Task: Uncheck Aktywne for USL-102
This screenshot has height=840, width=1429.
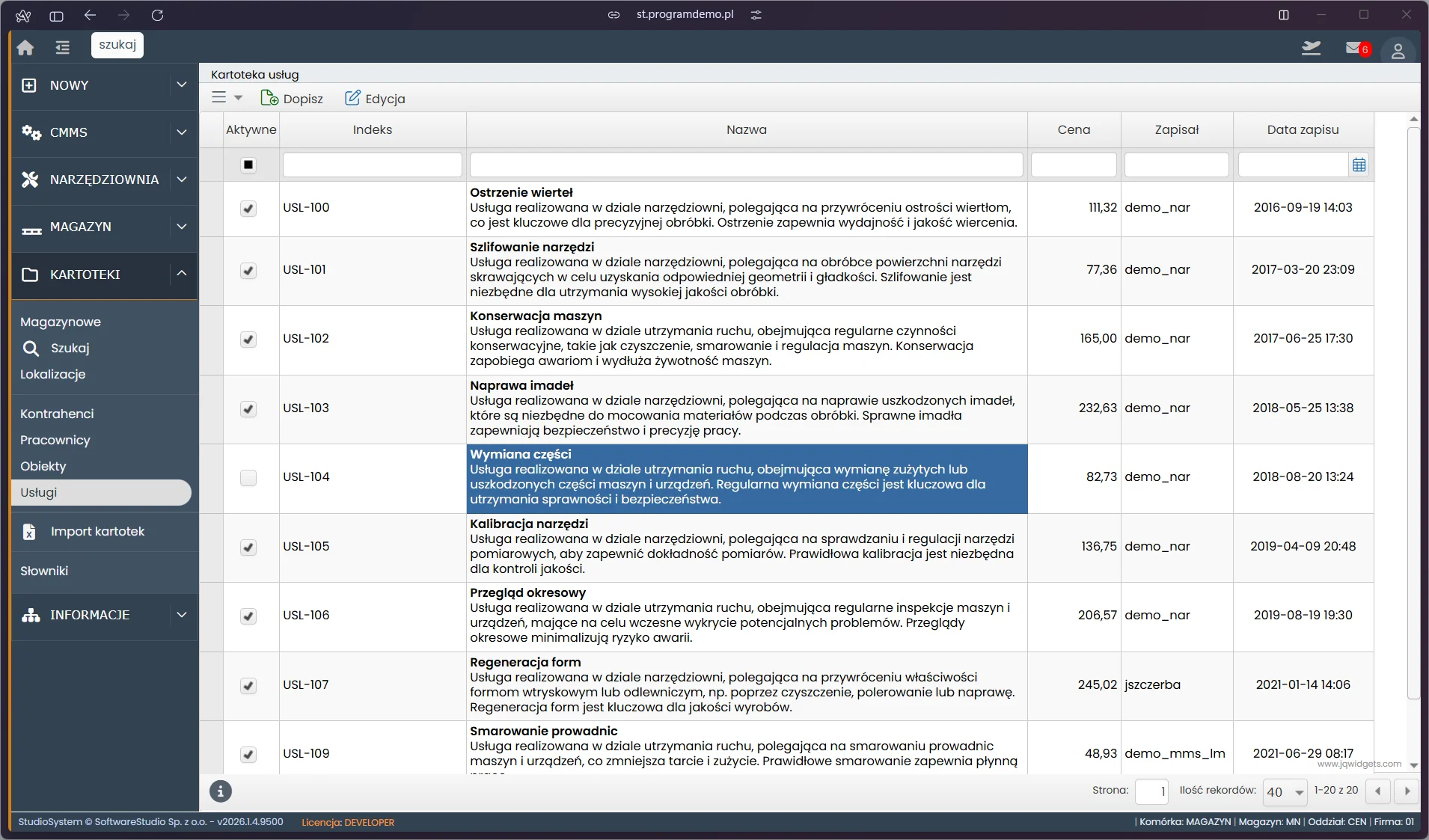Action: 248,340
